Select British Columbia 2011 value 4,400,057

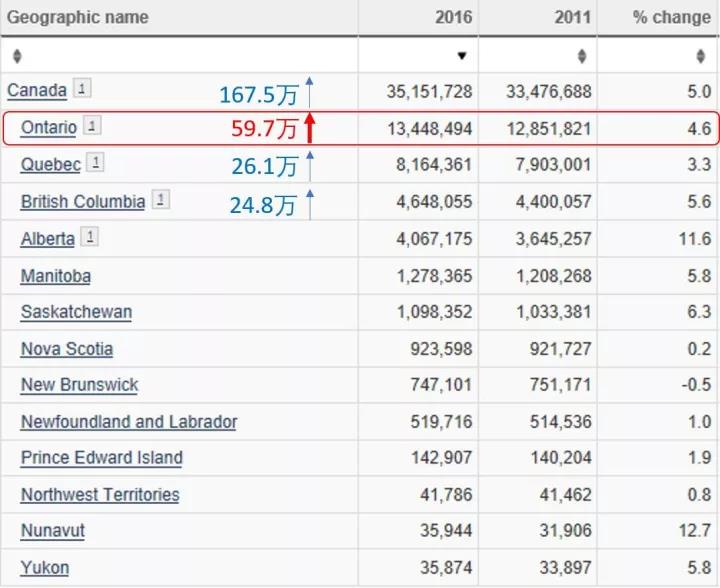553,202
